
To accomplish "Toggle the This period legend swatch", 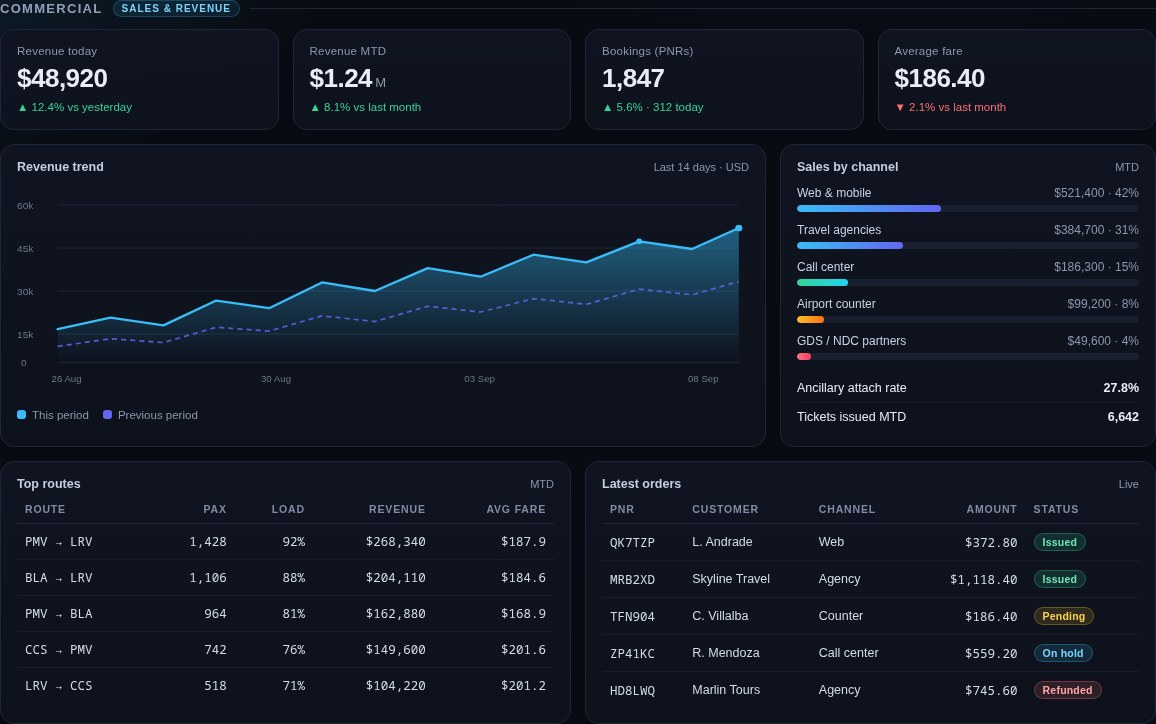I will [21, 415].
